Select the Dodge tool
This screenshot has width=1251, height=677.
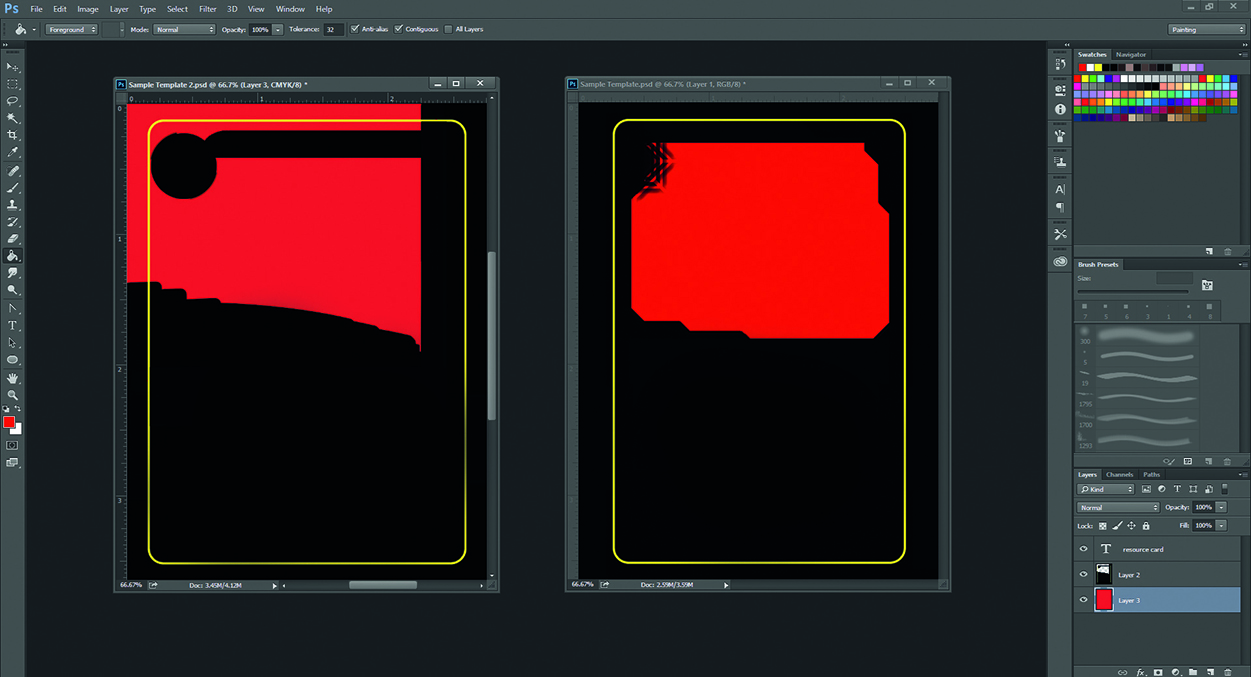[x=13, y=290]
